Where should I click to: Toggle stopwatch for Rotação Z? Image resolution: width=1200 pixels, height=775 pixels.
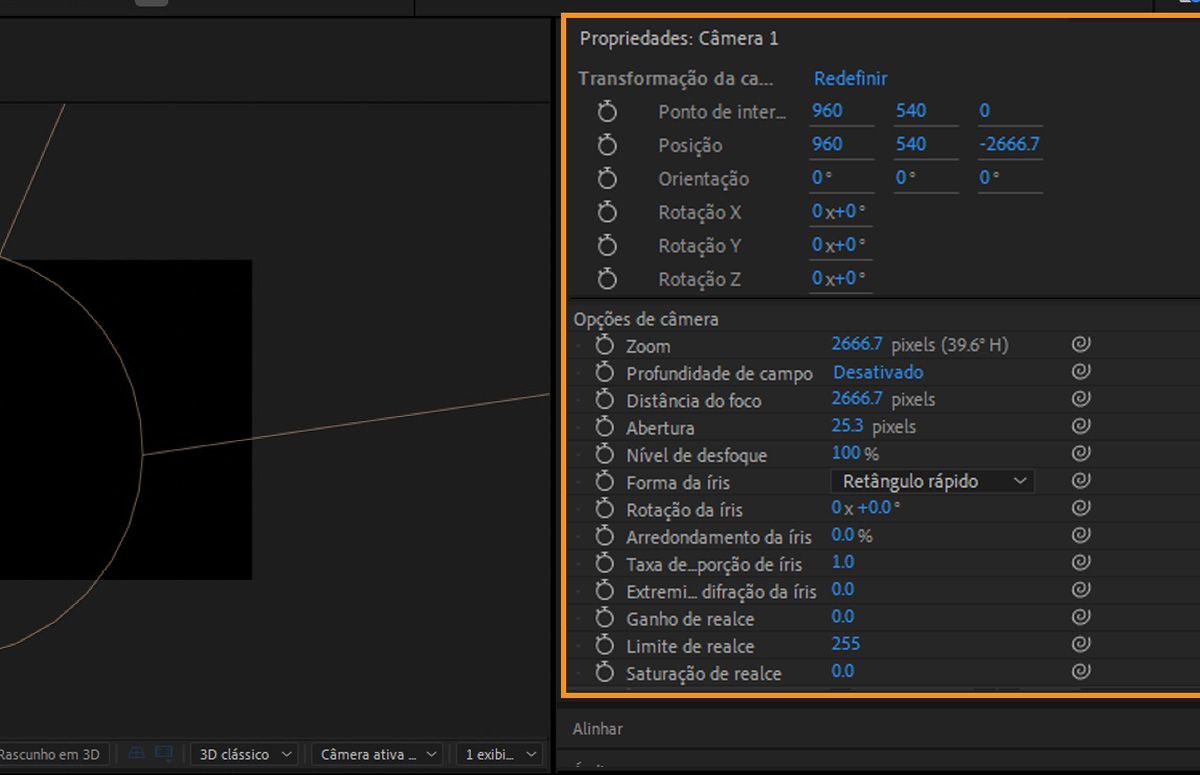click(x=607, y=279)
